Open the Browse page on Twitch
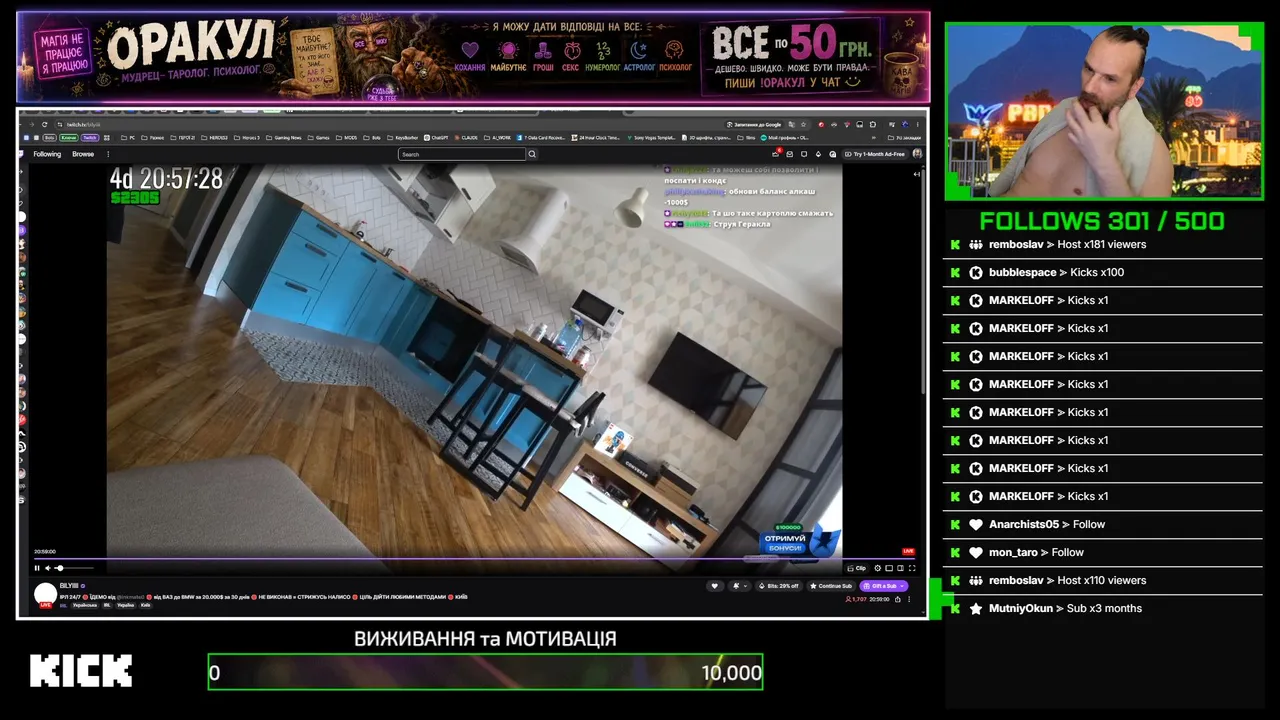Viewport: 1280px width, 720px height. tap(83, 154)
